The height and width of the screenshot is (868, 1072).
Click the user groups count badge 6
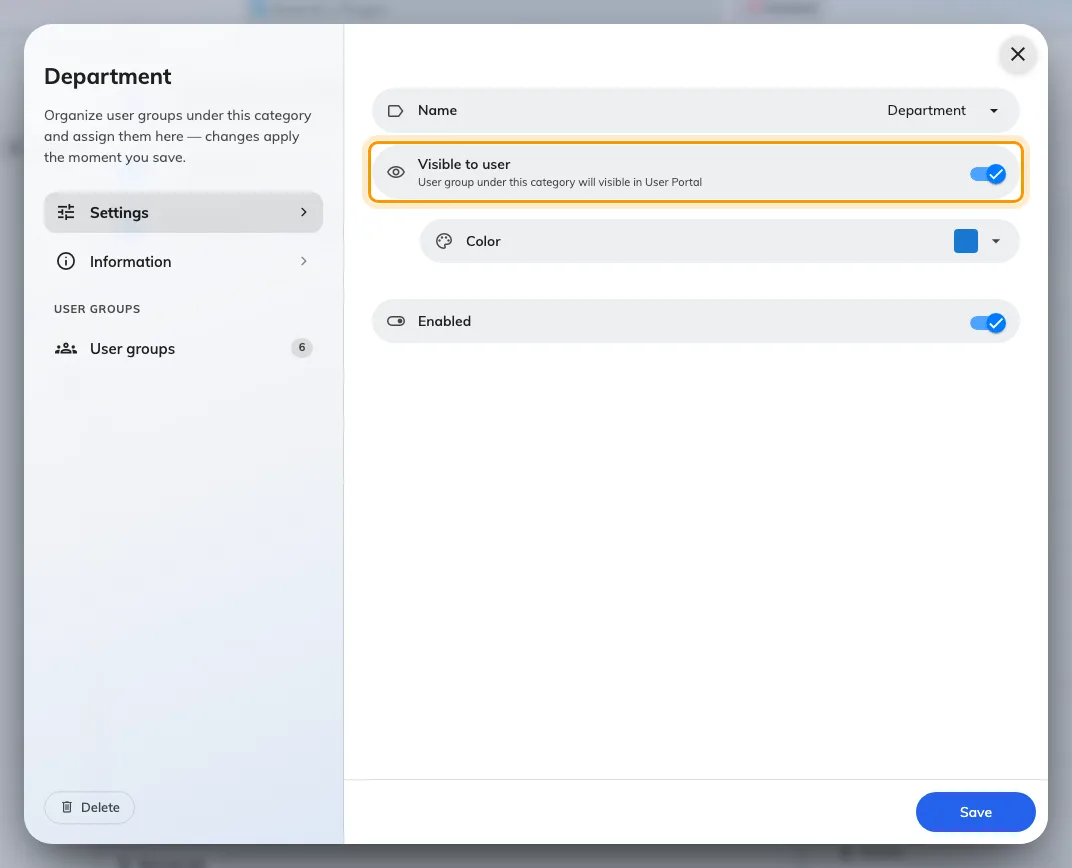pyautogui.click(x=302, y=348)
